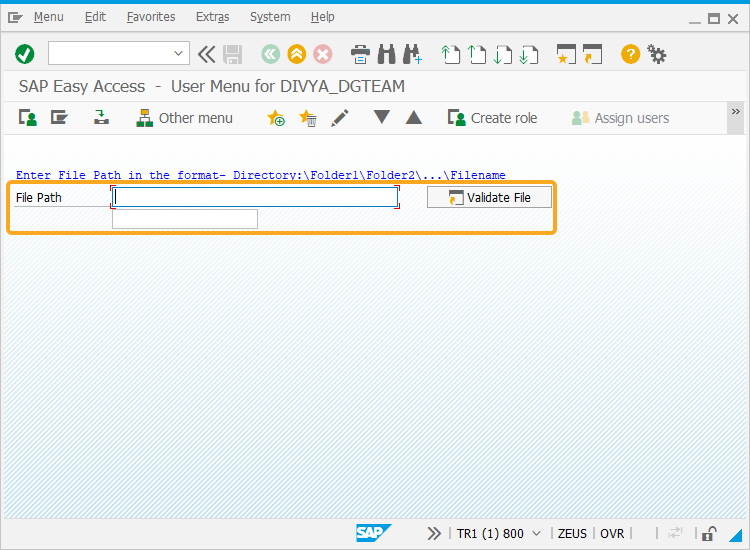Viewport: 750px width, 550px height.
Task: Click the Find binoculars icon
Action: click(386, 54)
